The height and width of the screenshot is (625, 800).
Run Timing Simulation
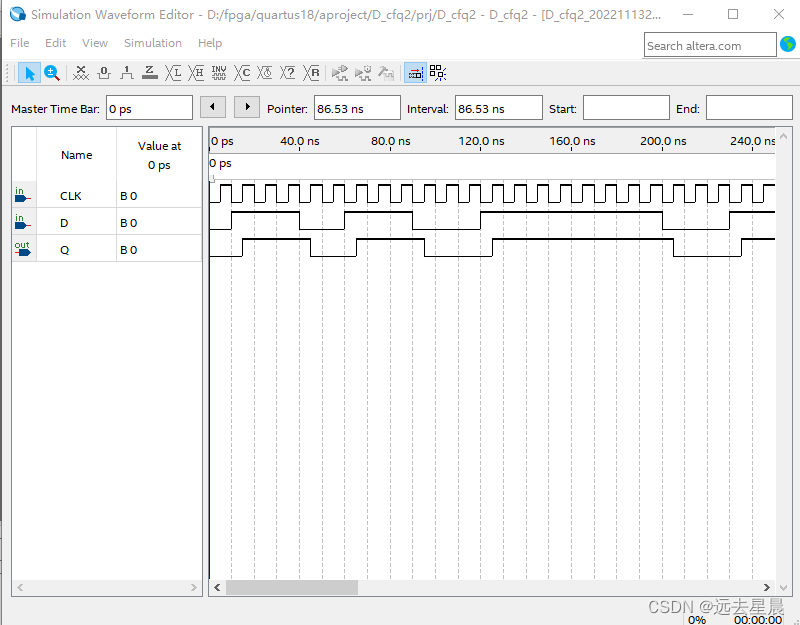363,73
